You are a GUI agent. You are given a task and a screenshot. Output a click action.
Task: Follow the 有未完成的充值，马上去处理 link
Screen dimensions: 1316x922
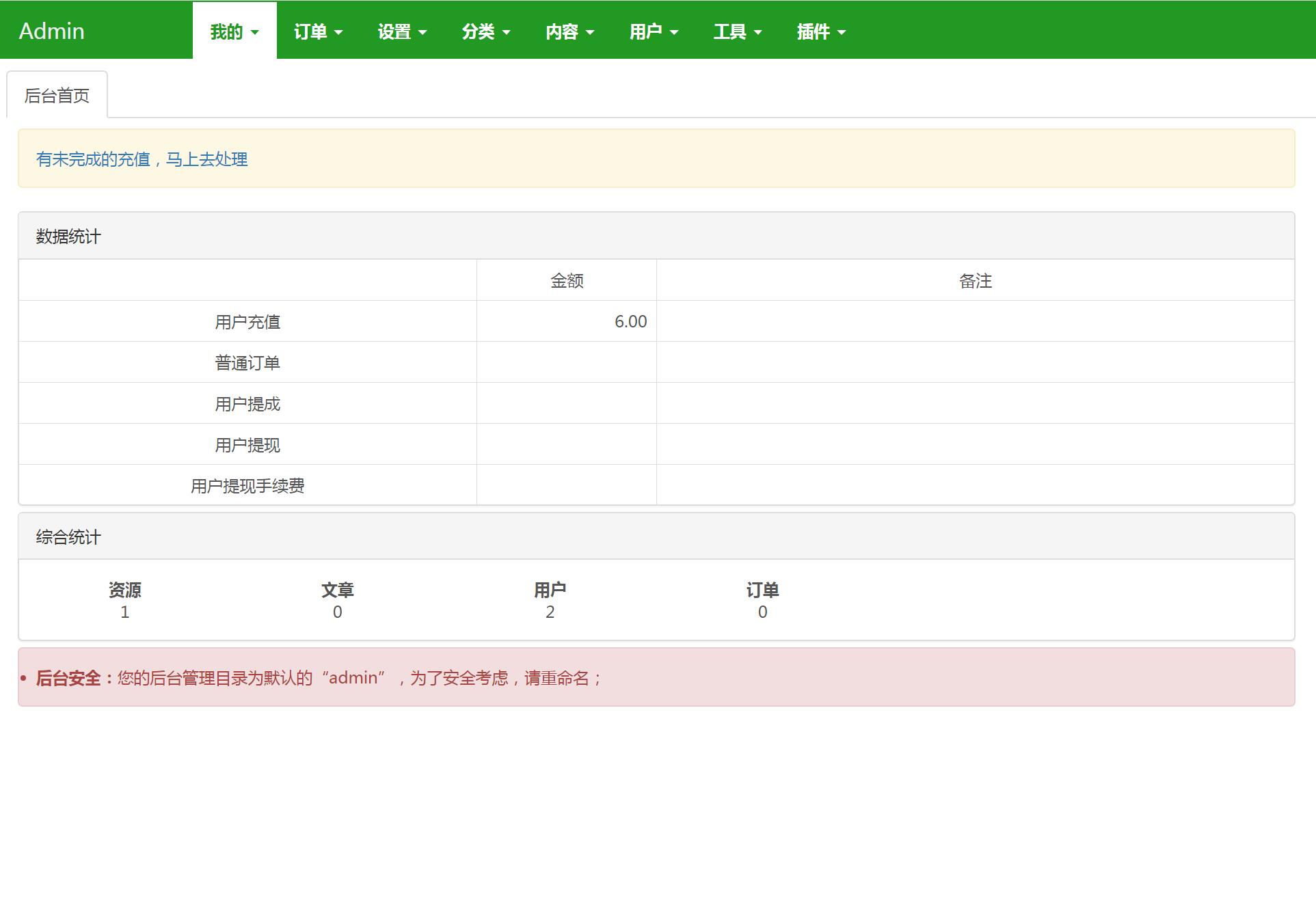(142, 159)
